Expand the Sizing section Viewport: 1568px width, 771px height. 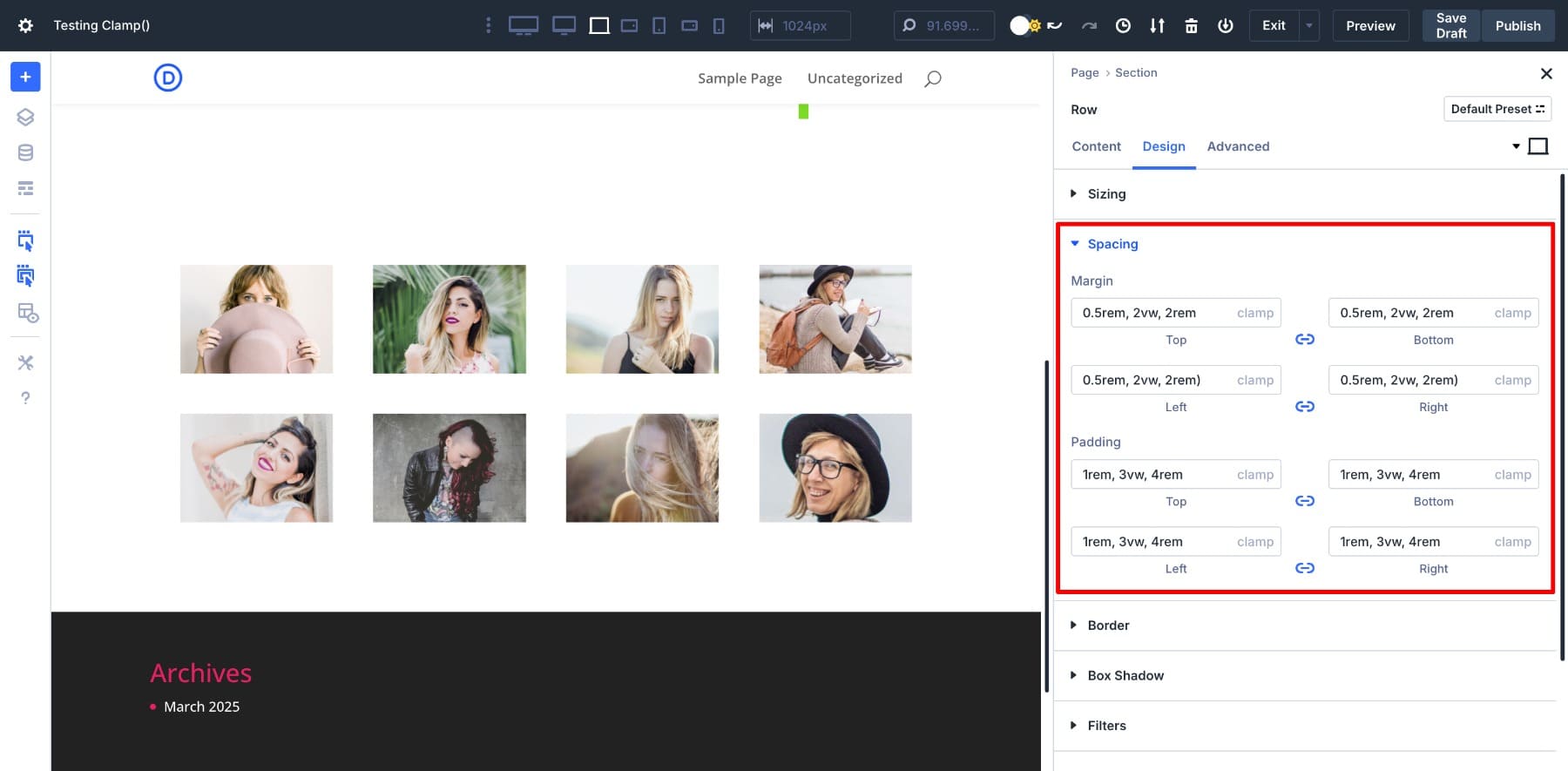(x=1106, y=193)
